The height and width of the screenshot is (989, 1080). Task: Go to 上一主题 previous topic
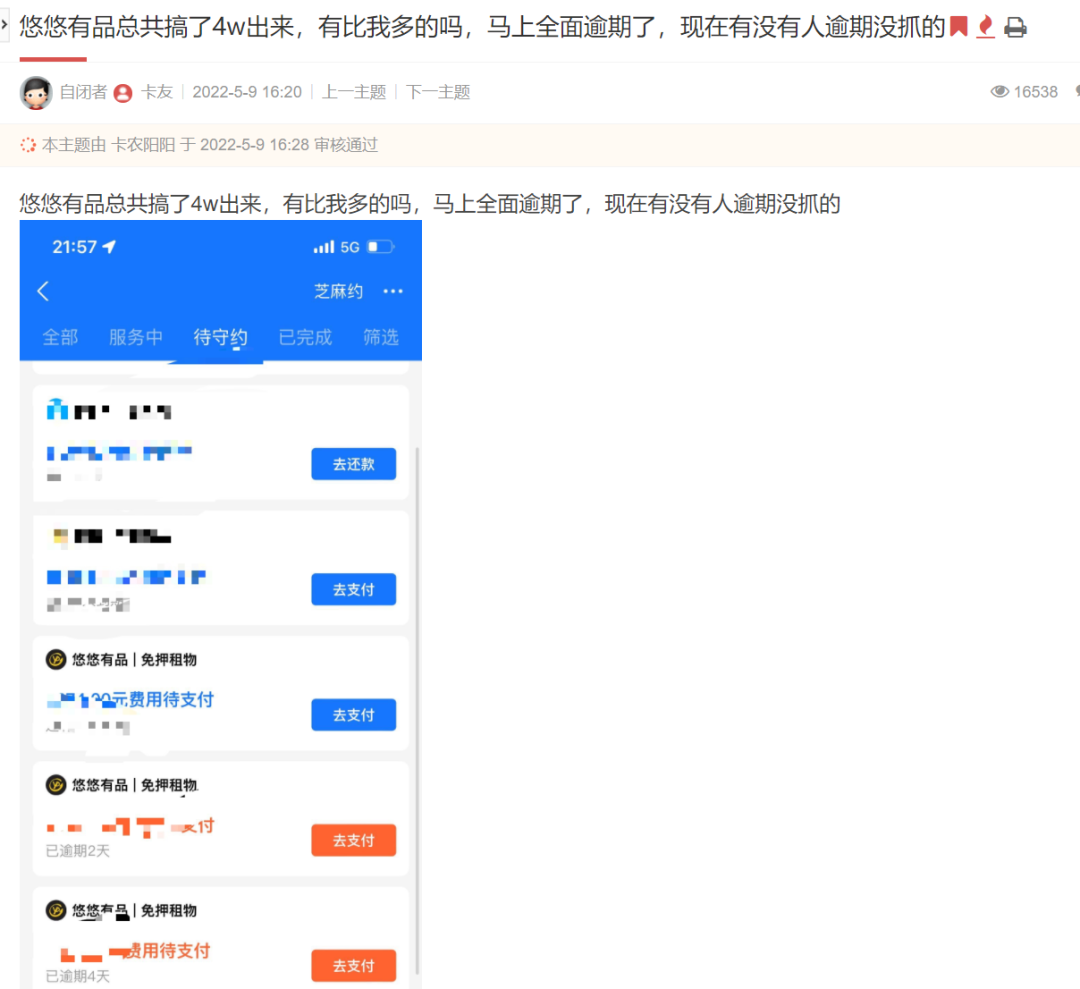coord(354,92)
